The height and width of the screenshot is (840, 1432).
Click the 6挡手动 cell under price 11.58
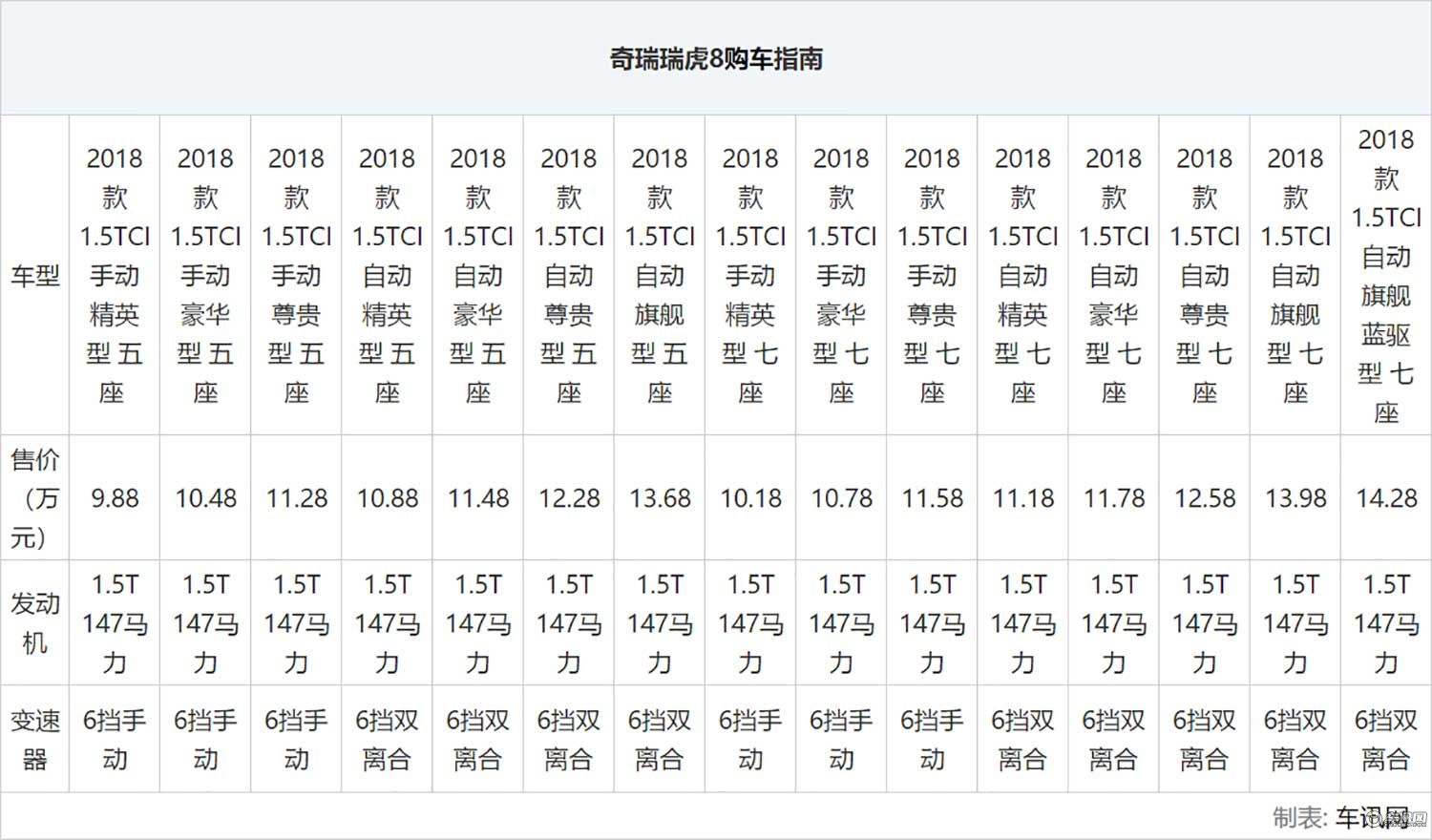click(932, 740)
